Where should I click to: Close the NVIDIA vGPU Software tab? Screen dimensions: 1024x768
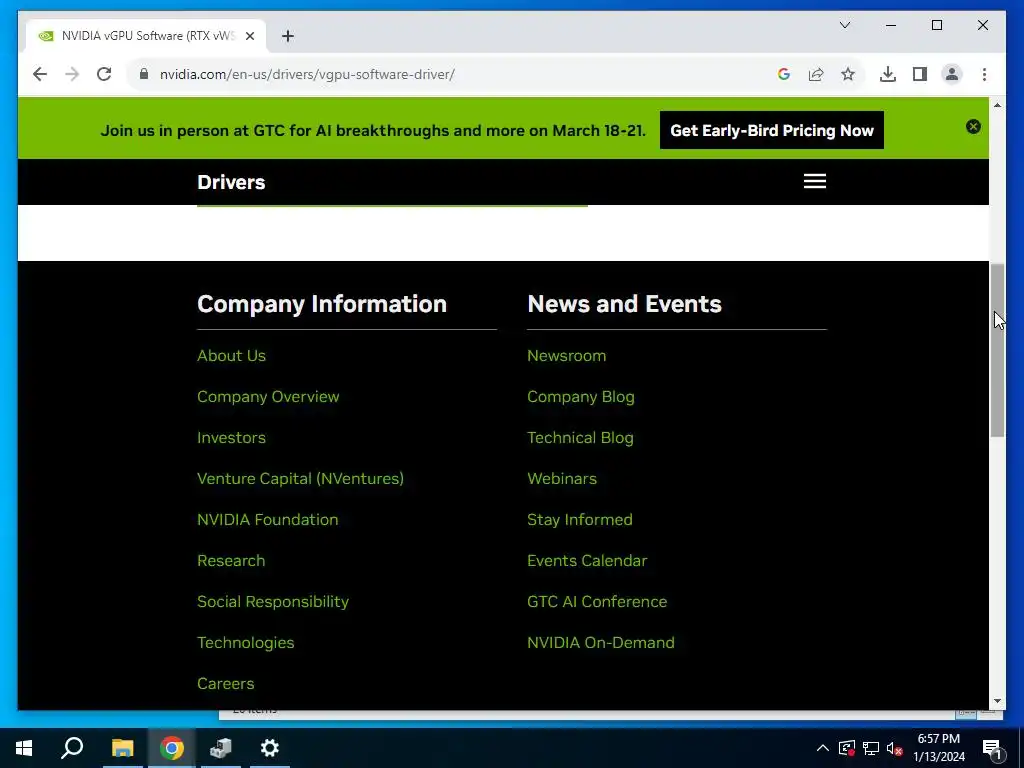(x=249, y=36)
